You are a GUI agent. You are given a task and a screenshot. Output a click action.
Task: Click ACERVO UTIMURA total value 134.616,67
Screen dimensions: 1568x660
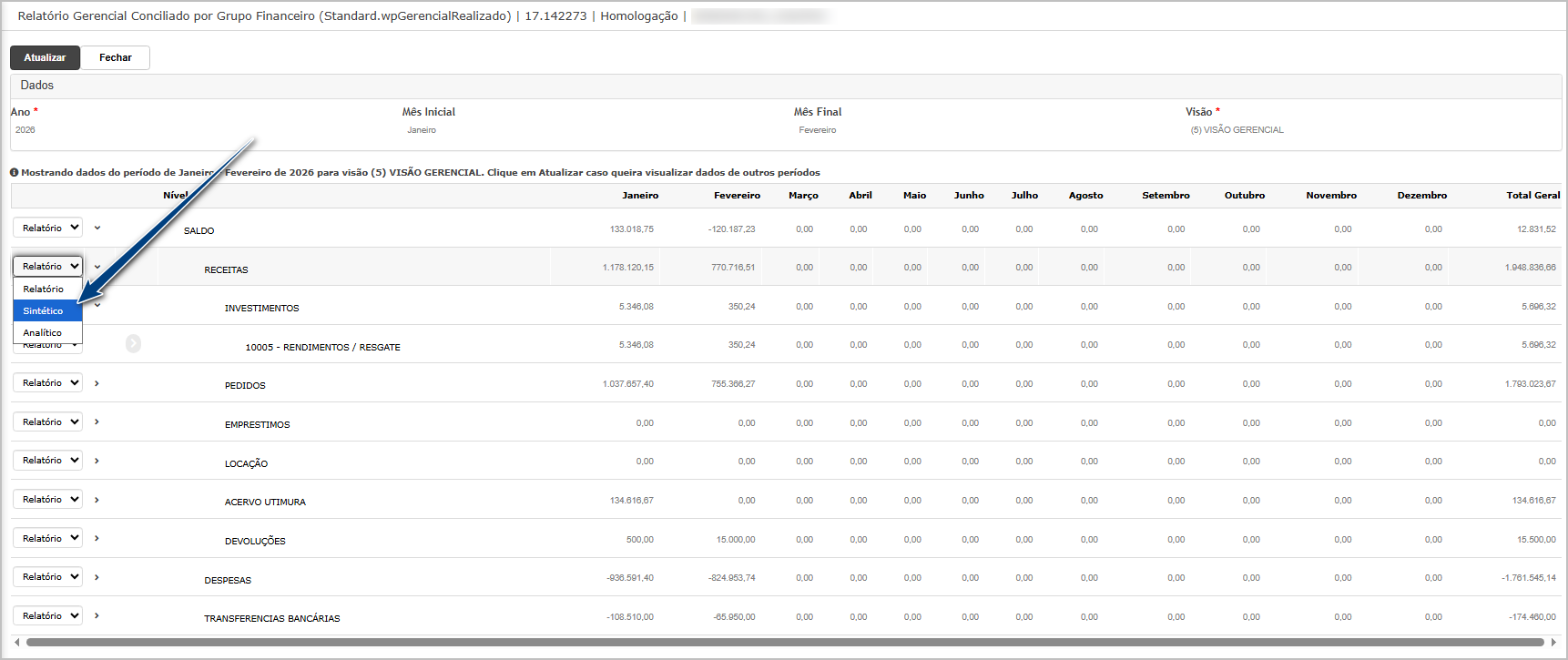pos(1534,501)
